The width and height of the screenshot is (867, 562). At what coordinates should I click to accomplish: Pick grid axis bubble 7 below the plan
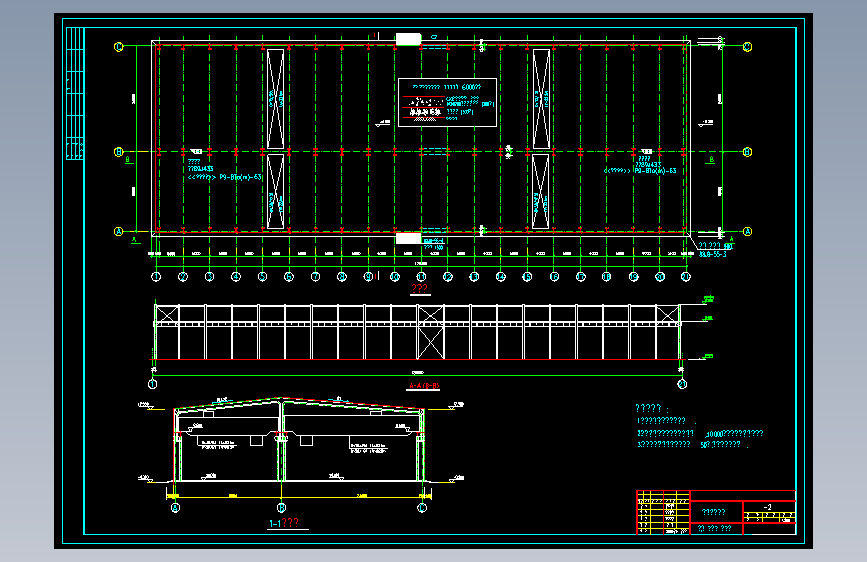pos(315,277)
